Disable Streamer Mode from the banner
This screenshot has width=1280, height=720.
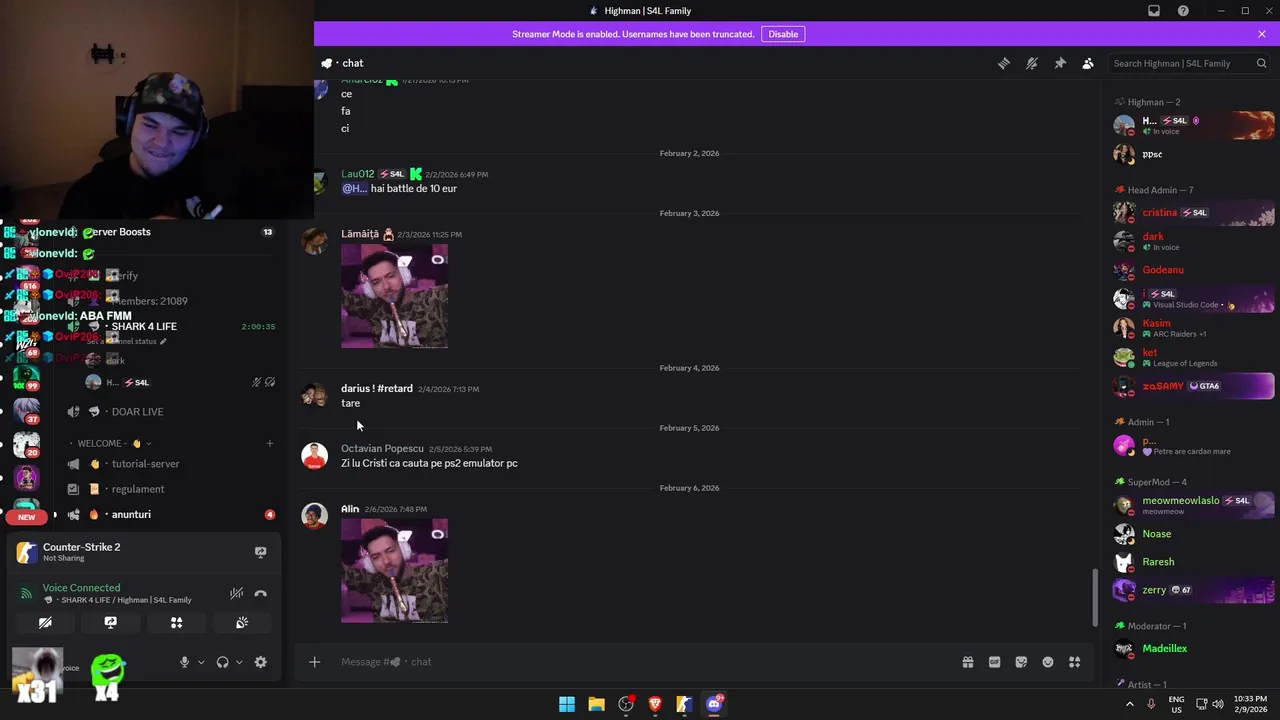point(783,34)
